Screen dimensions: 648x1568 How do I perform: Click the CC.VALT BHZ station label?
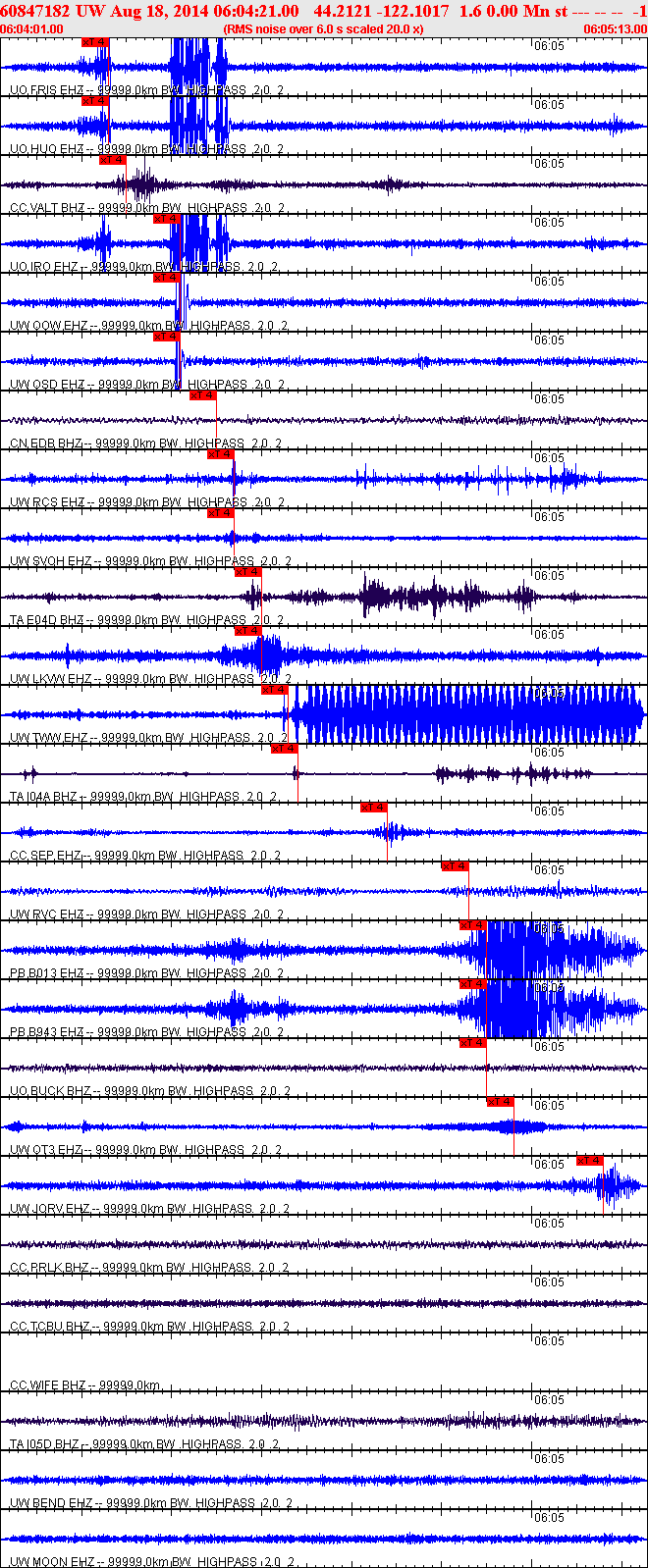coord(48,208)
